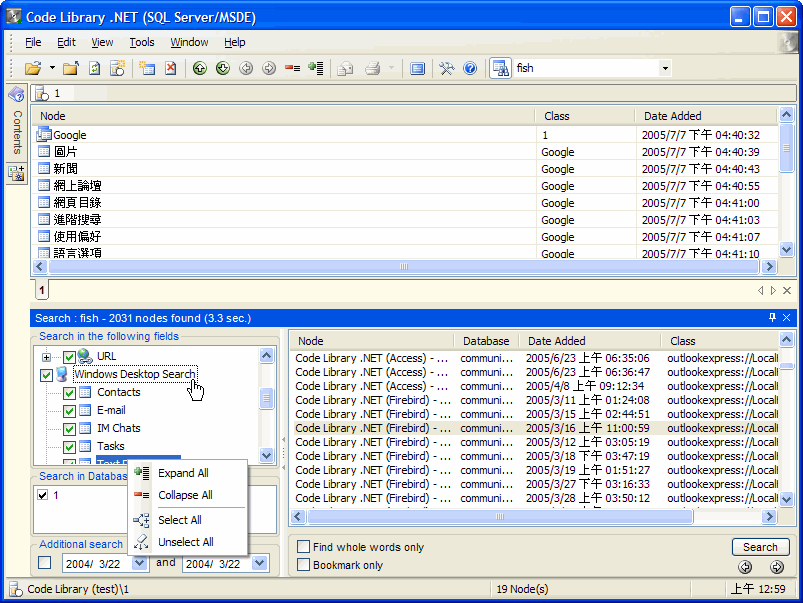Uncheck the Windows Desktop Search checkbox
This screenshot has height=603, width=803.
pos(46,375)
